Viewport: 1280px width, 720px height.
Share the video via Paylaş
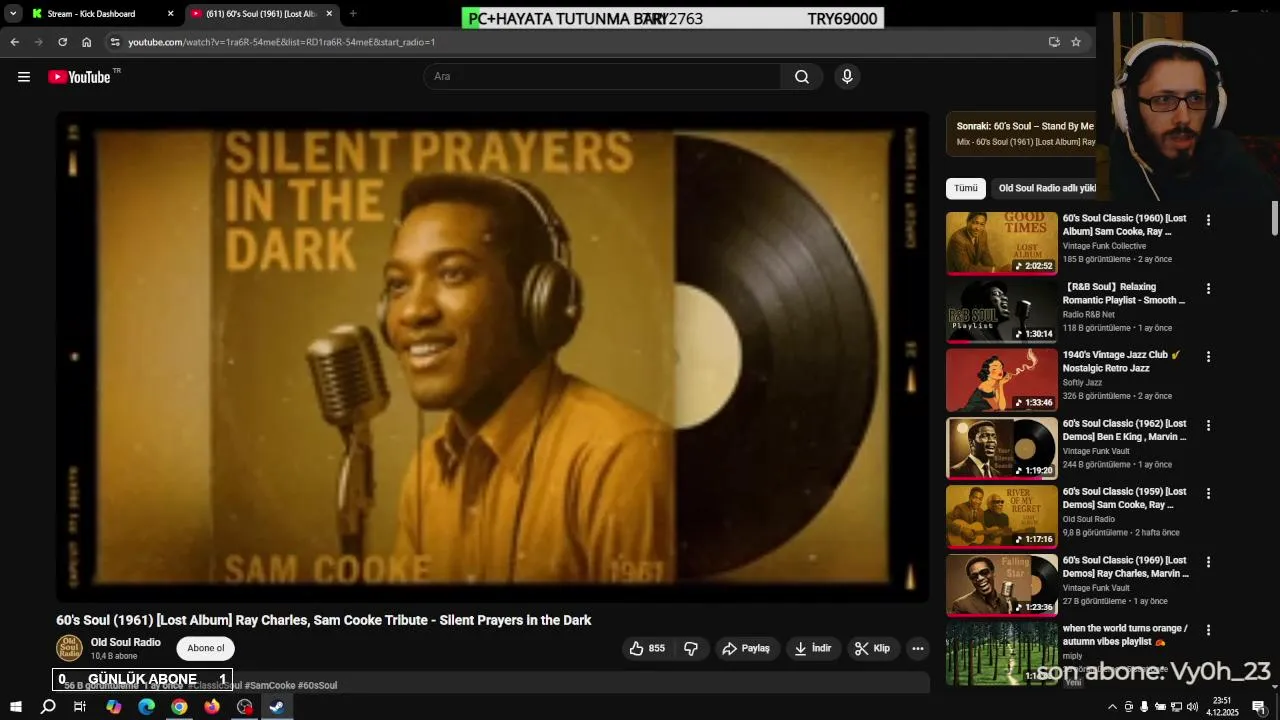pyautogui.click(x=746, y=649)
